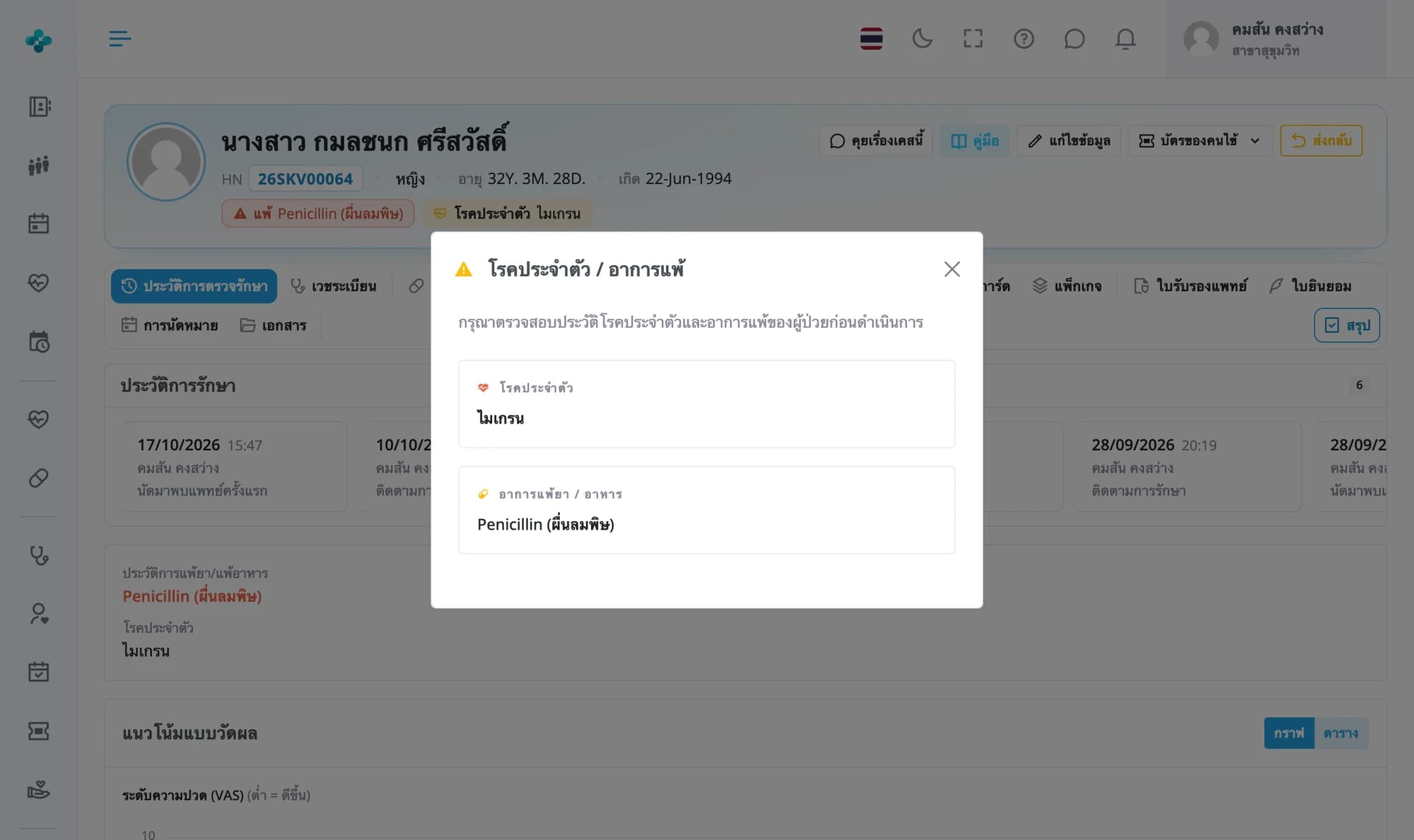Open help question mark icon
The image size is (1414, 840).
(x=1024, y=38)
